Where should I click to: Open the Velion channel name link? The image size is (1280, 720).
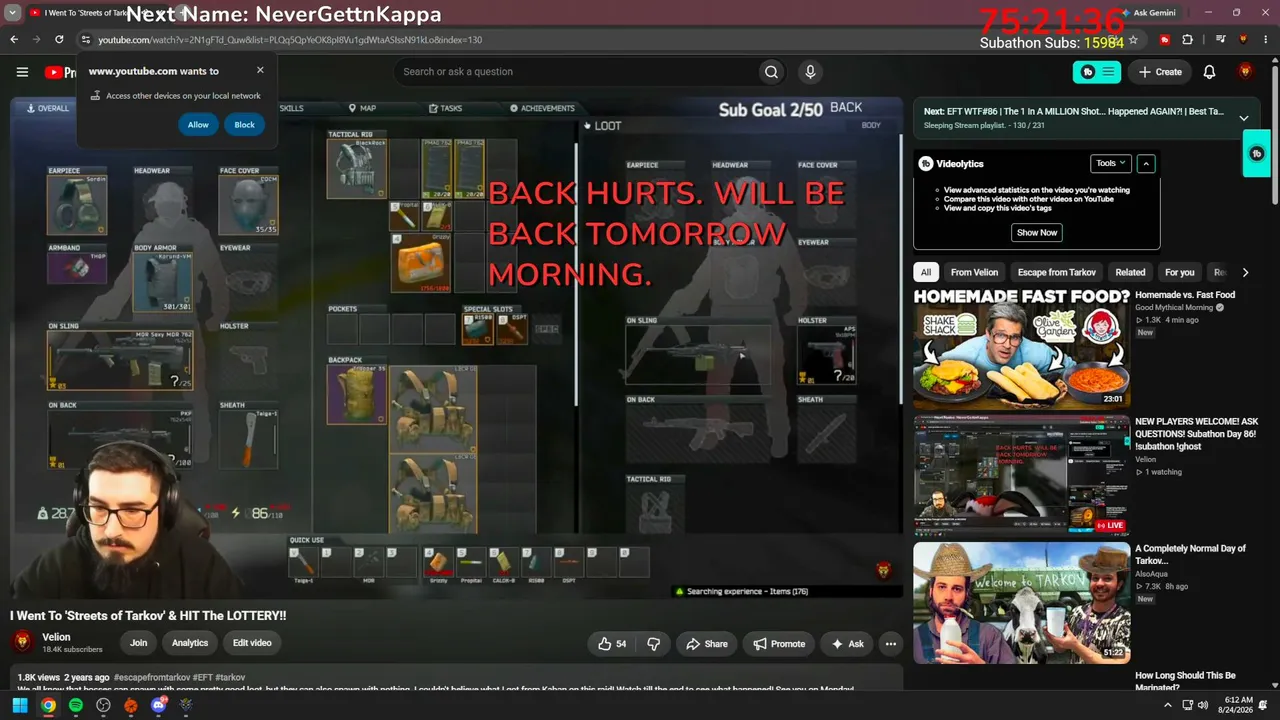coord(56,637)
